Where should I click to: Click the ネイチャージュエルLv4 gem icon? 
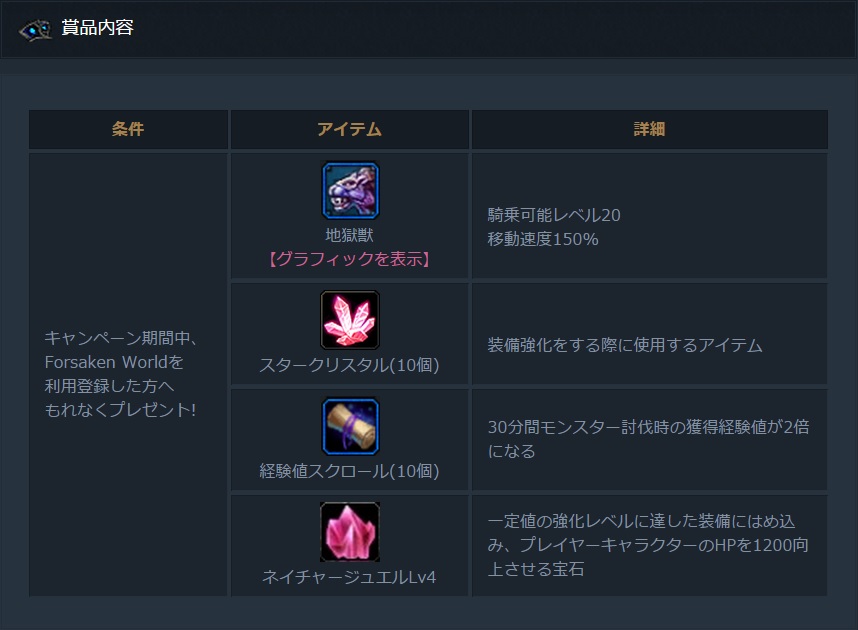point(350,532)
